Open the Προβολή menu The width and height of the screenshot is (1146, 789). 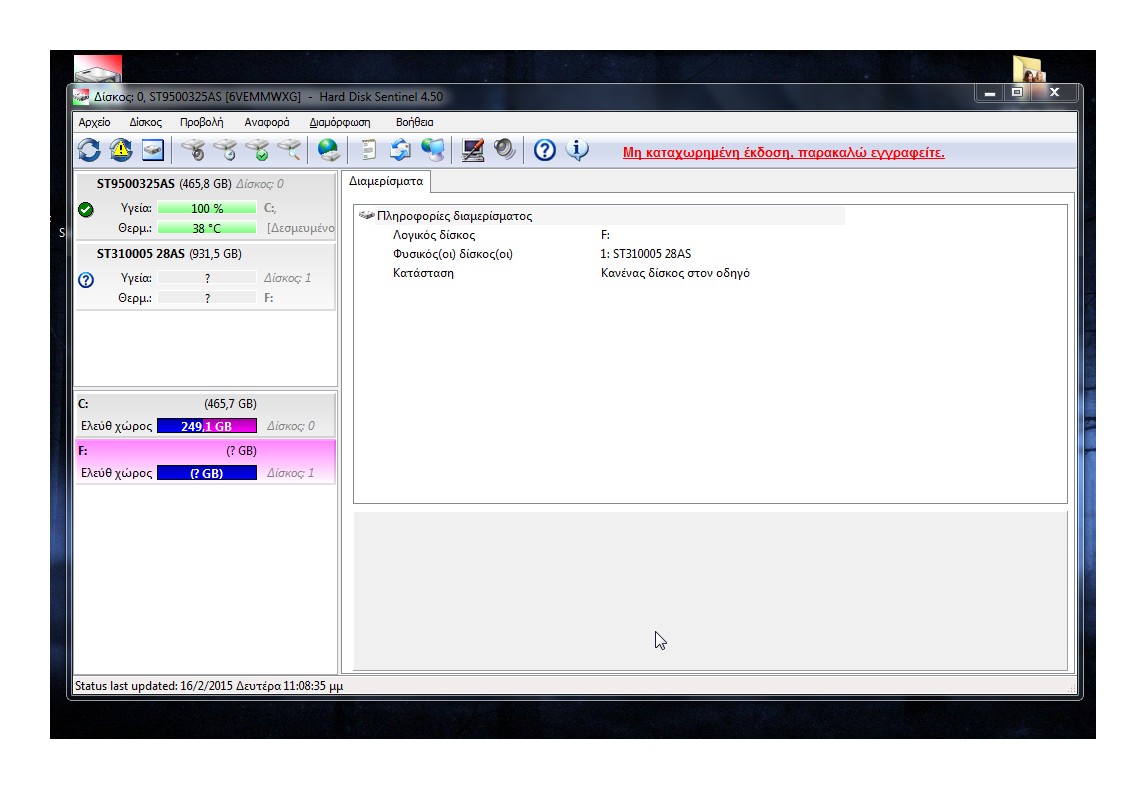(202, 122)
